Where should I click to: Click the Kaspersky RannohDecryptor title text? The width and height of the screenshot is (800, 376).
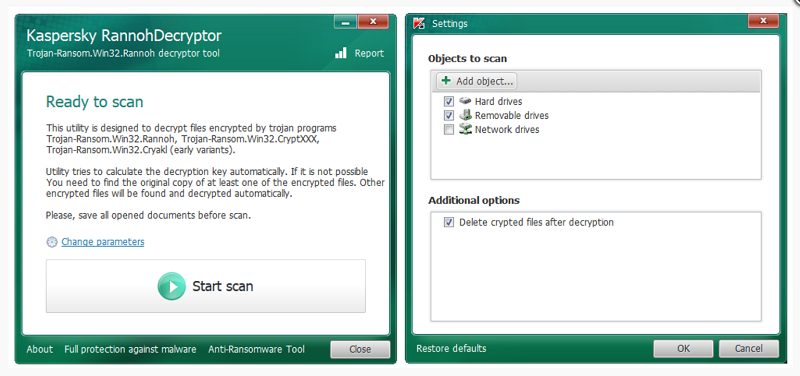point(124,36)
